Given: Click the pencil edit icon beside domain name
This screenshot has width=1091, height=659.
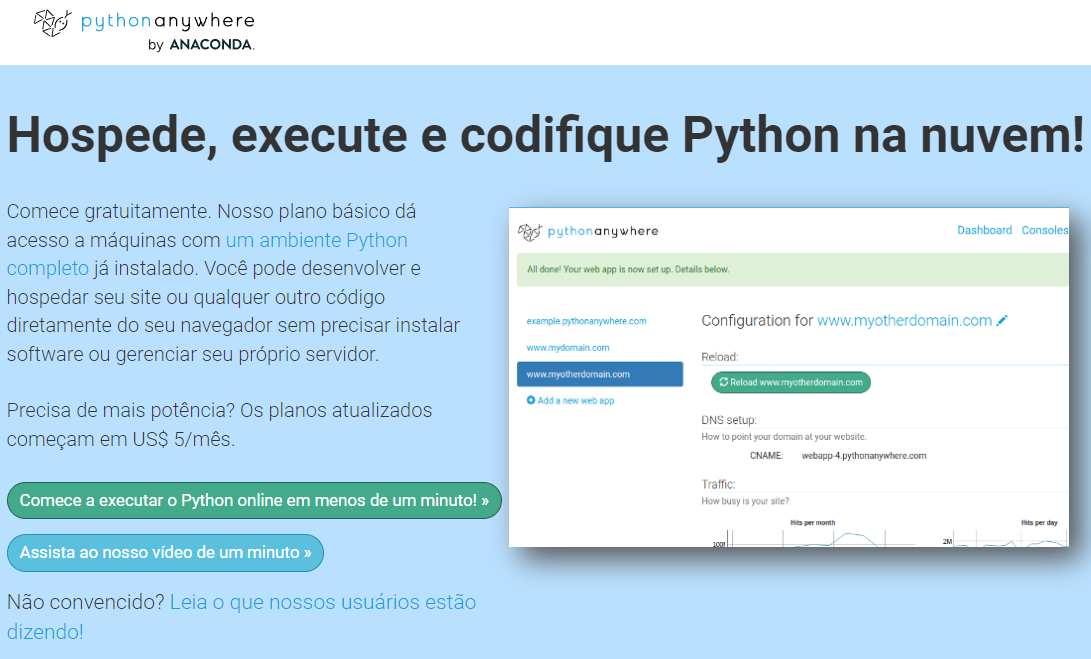Looking at the screenshot, I should [x=1002, y=321].
